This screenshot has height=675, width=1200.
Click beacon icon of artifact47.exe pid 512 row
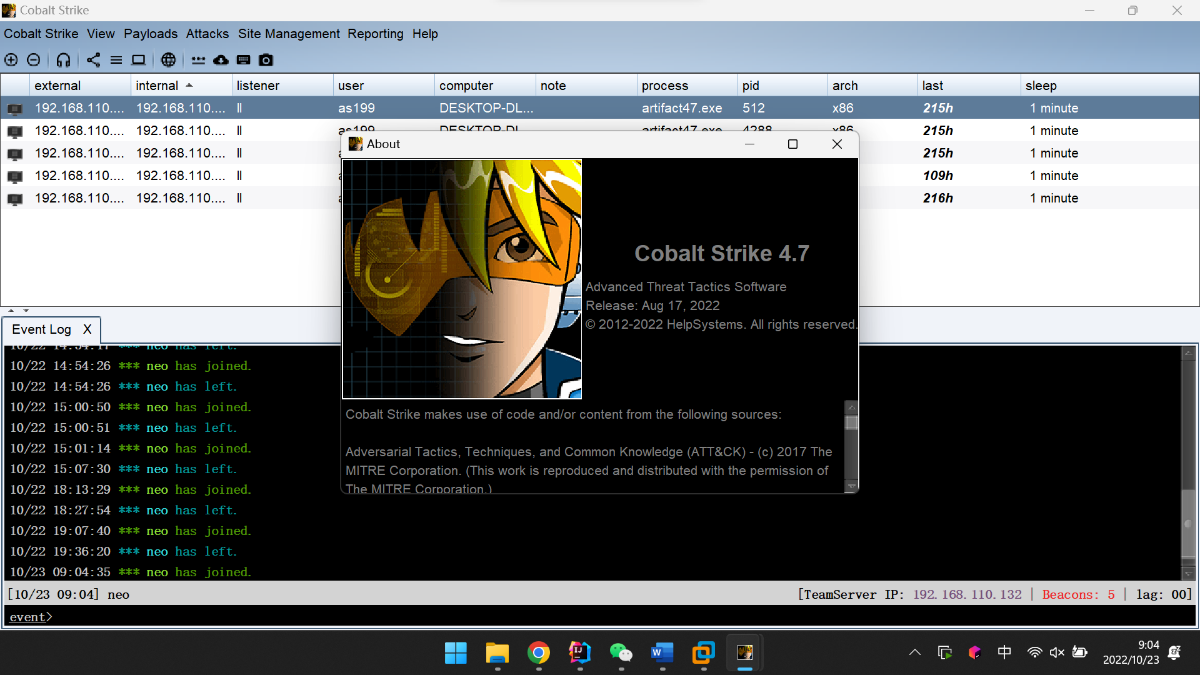point(15,109)
